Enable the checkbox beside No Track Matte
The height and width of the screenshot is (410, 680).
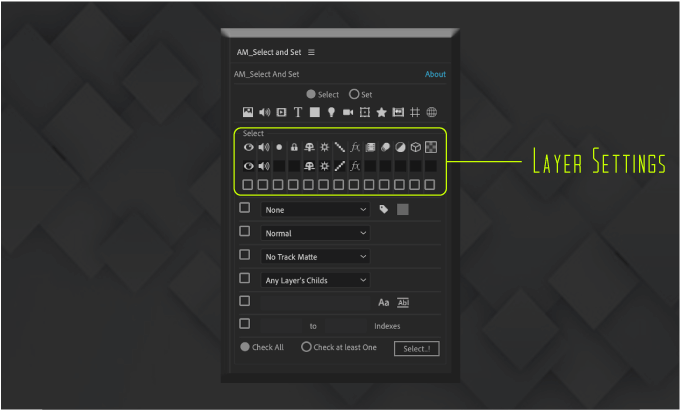(x=245, y=255)
